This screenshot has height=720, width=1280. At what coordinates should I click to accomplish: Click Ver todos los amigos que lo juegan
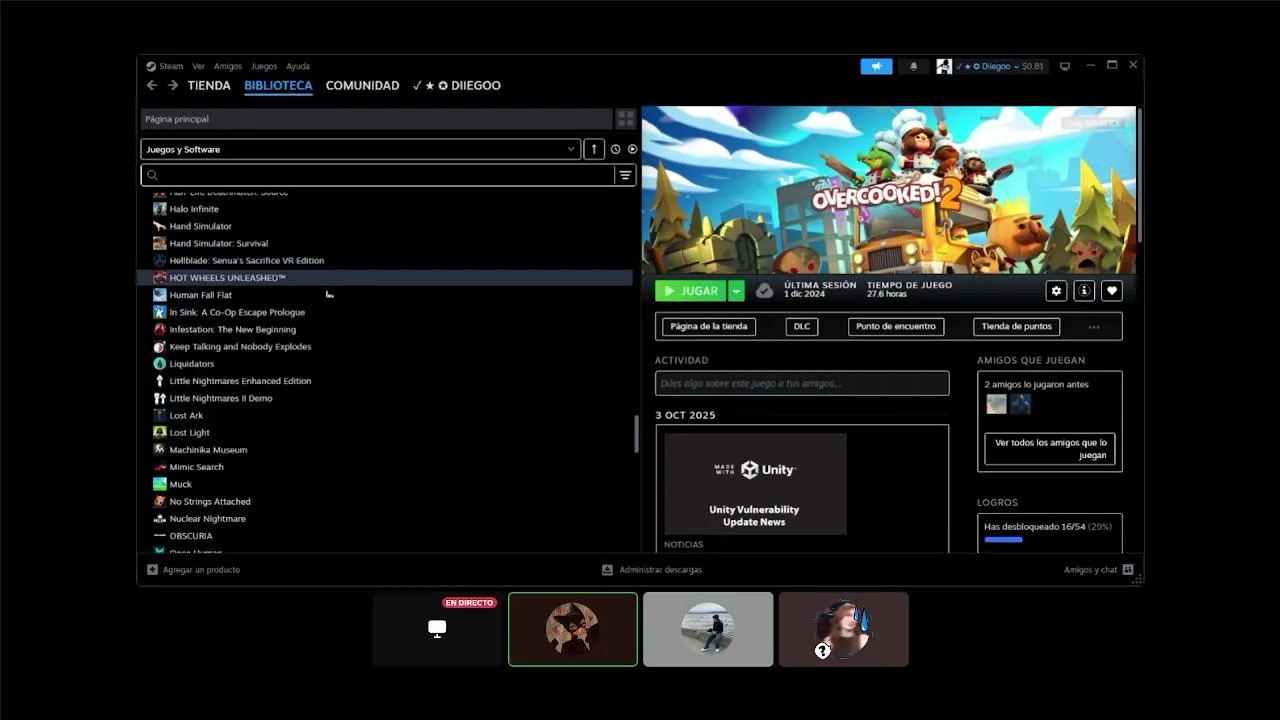pos(1050,449)
